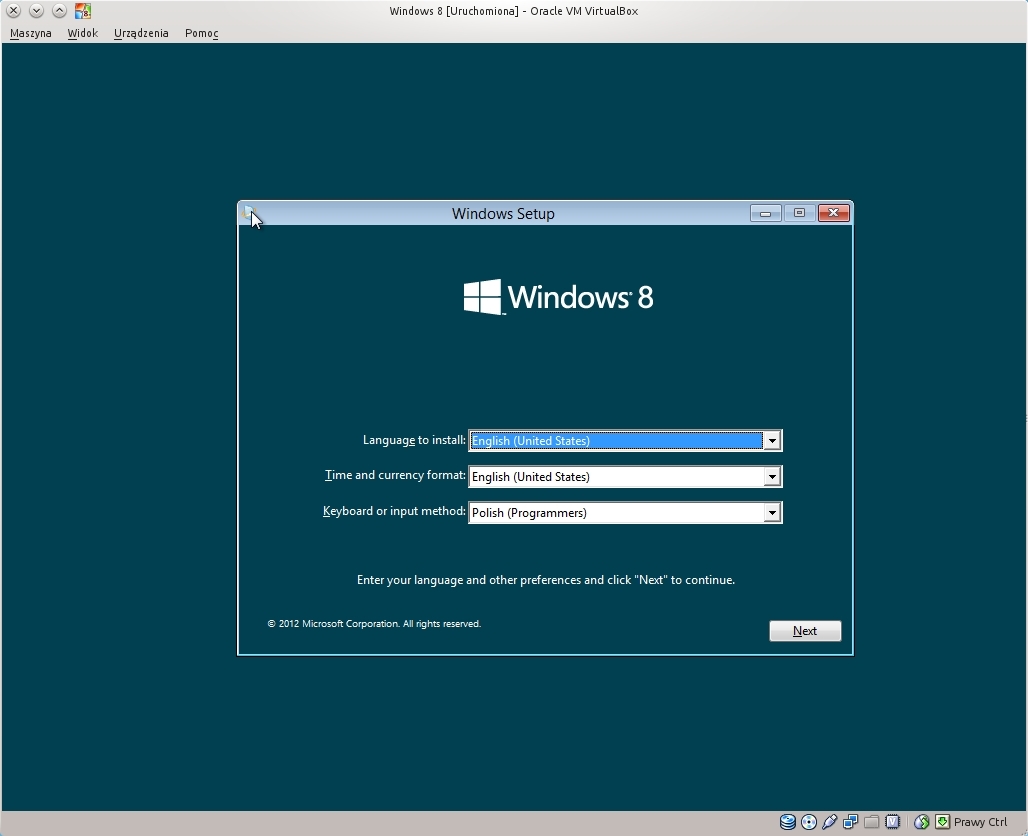Image resolution: width=1028 pixels, height=836 pixels.
Task: Click the Polish (Programmers) keyboard field
Action: click(x=625, y=513)
